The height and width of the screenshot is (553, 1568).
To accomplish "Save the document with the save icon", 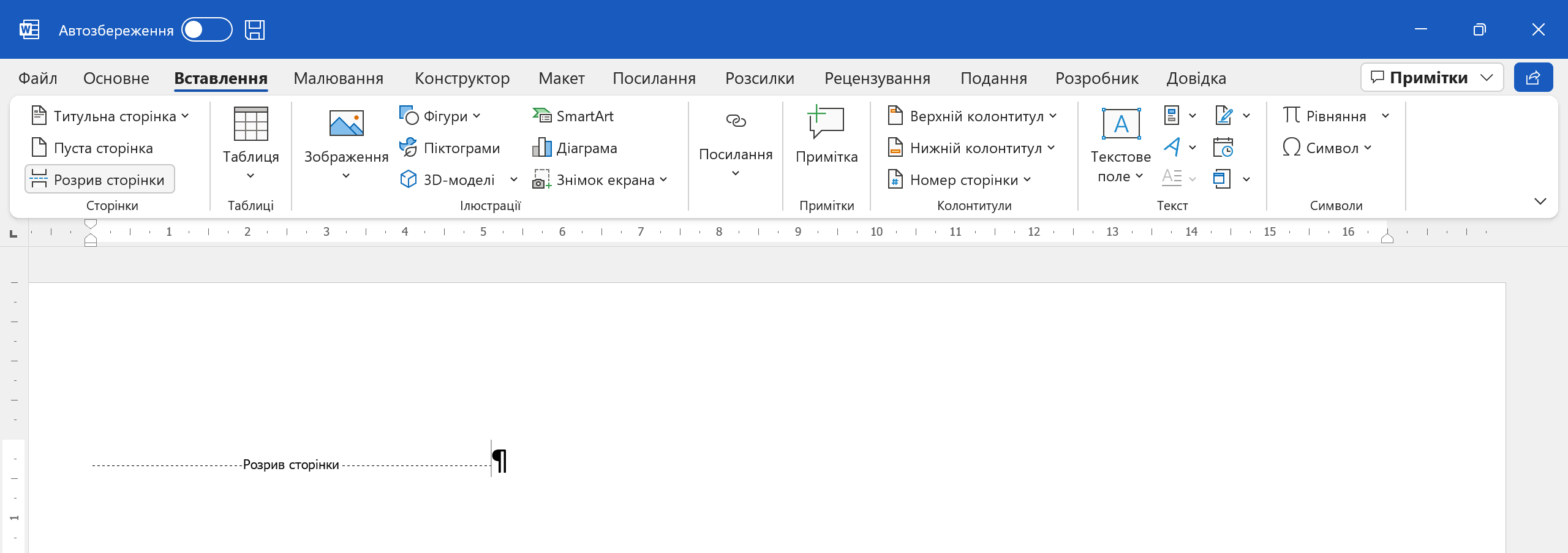I will coord(255,29).
